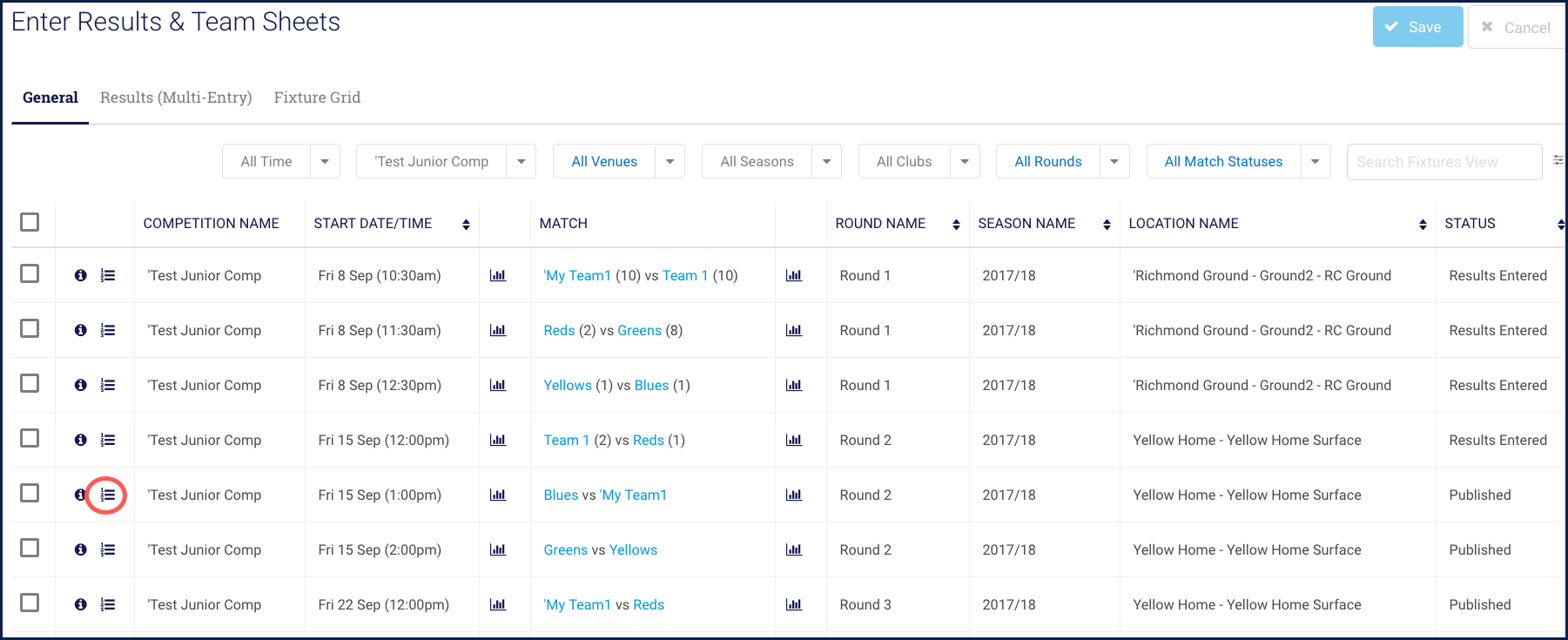Open away stats chart icon for Team 1 vs Reds
This screenshot has height=640, width=1568.
(x=794, y=440)
